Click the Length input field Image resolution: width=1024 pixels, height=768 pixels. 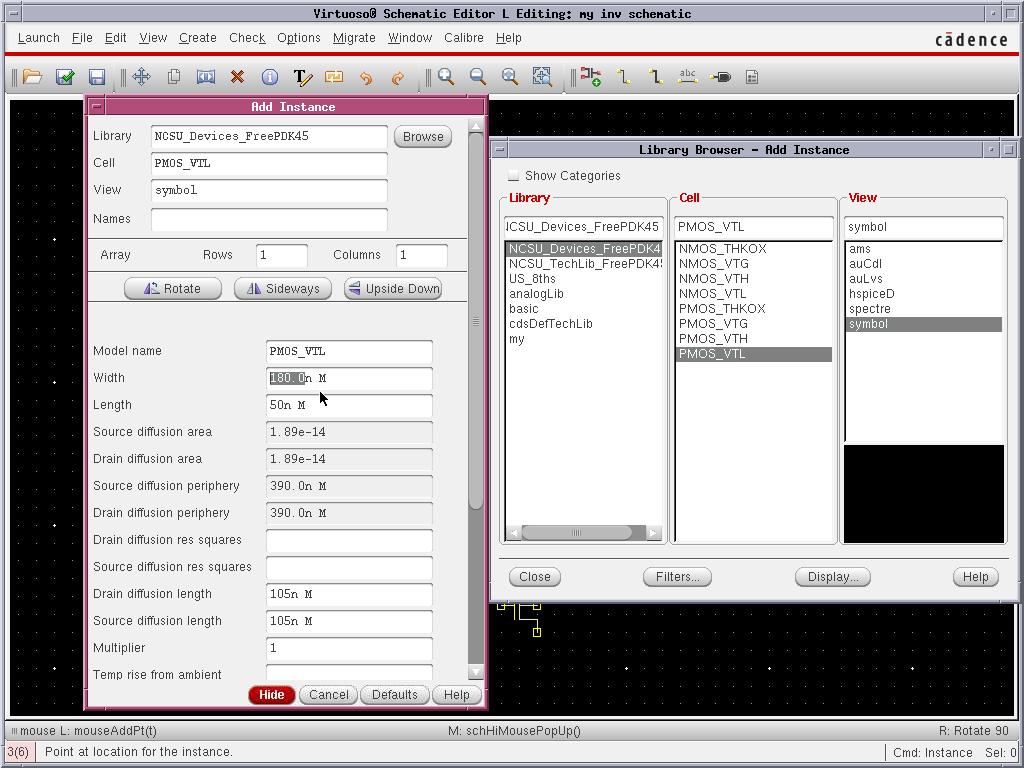[349, 405]
